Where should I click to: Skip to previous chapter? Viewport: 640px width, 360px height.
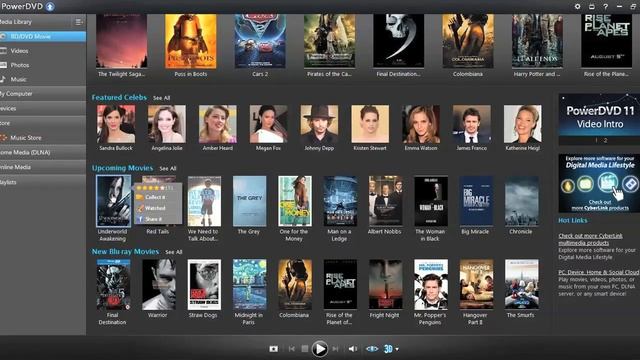click(291, 349)
